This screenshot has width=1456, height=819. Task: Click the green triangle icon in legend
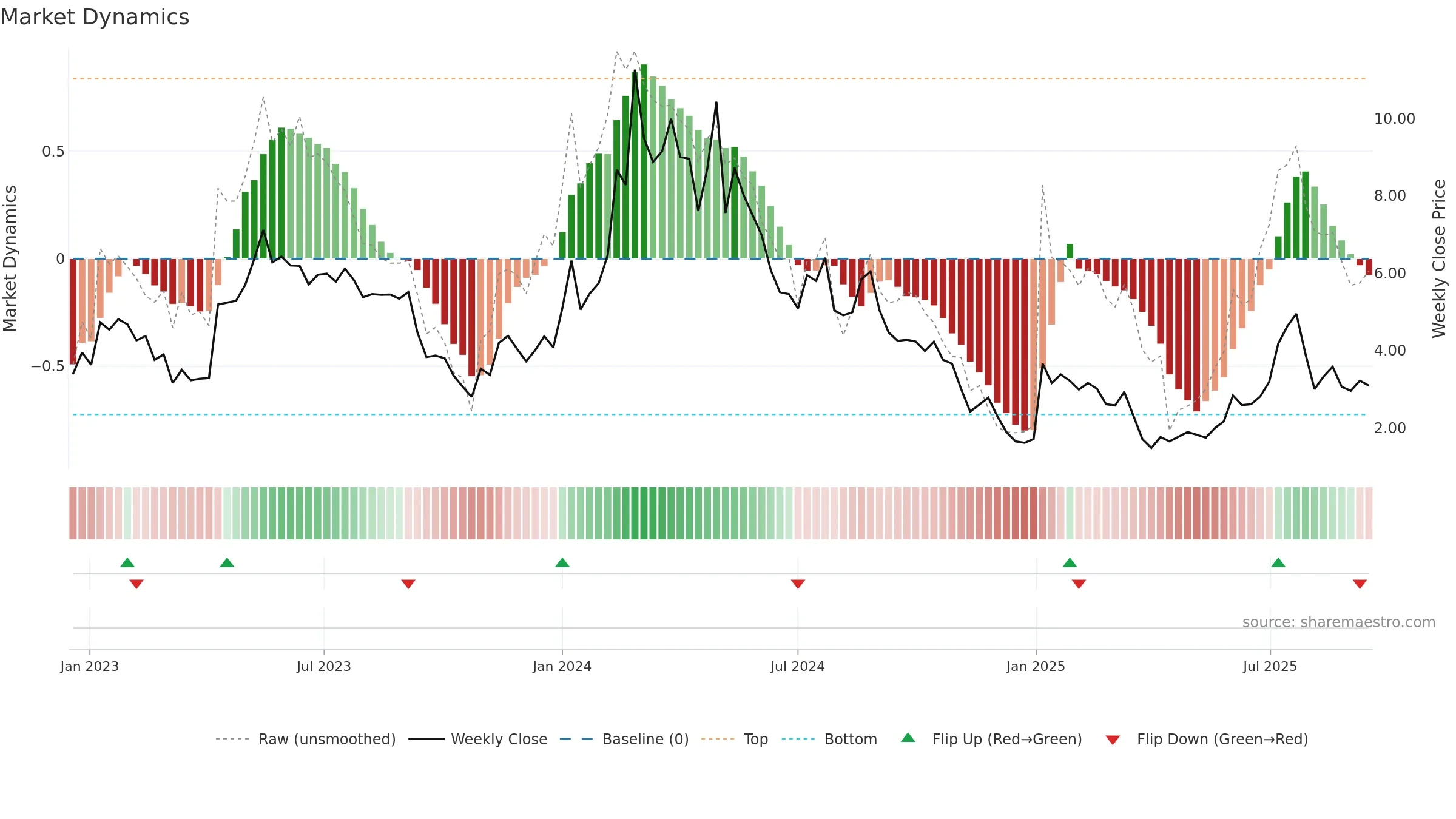coord(908,738)
